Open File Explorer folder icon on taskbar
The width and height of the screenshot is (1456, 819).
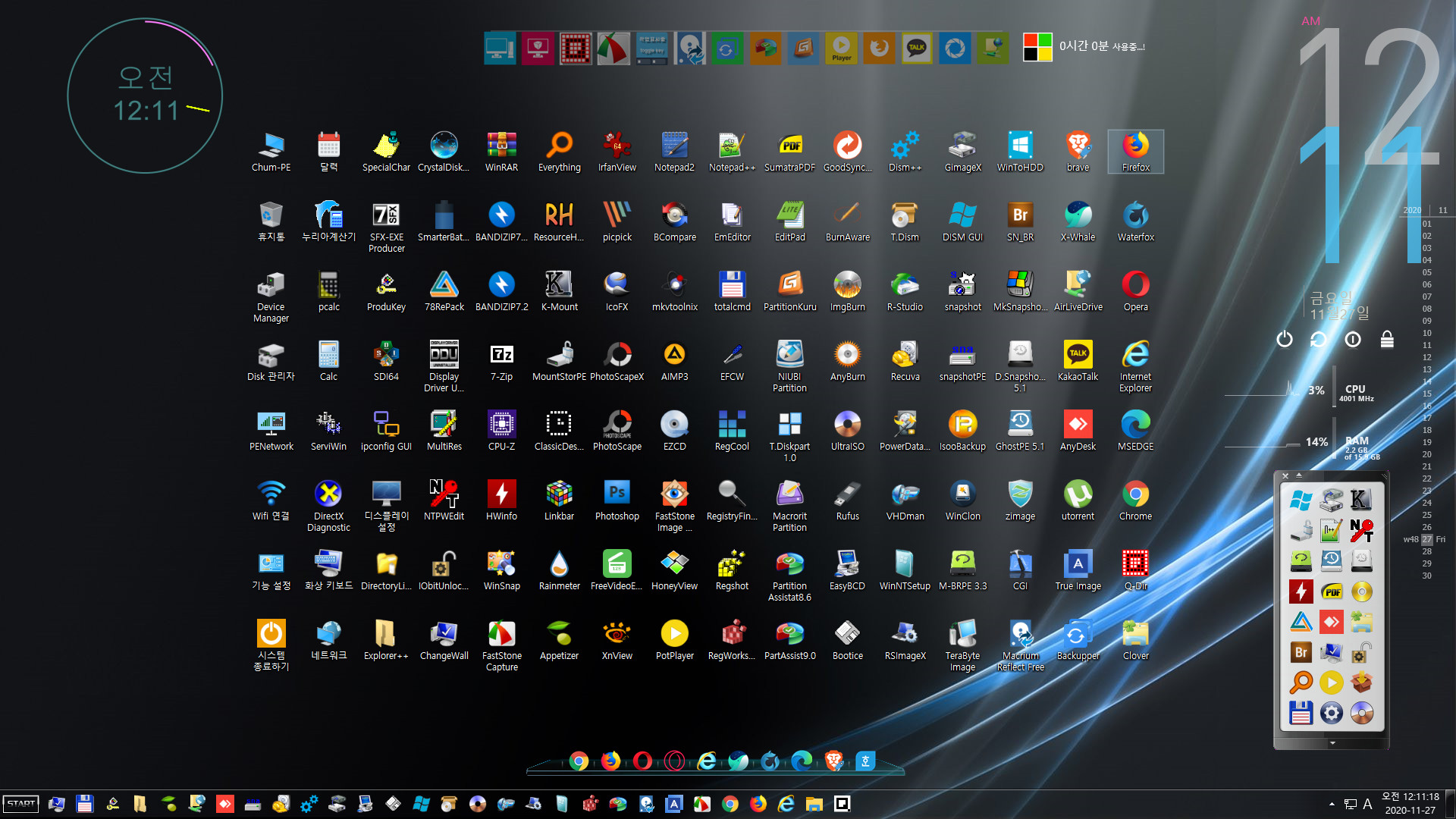point(814,804)
